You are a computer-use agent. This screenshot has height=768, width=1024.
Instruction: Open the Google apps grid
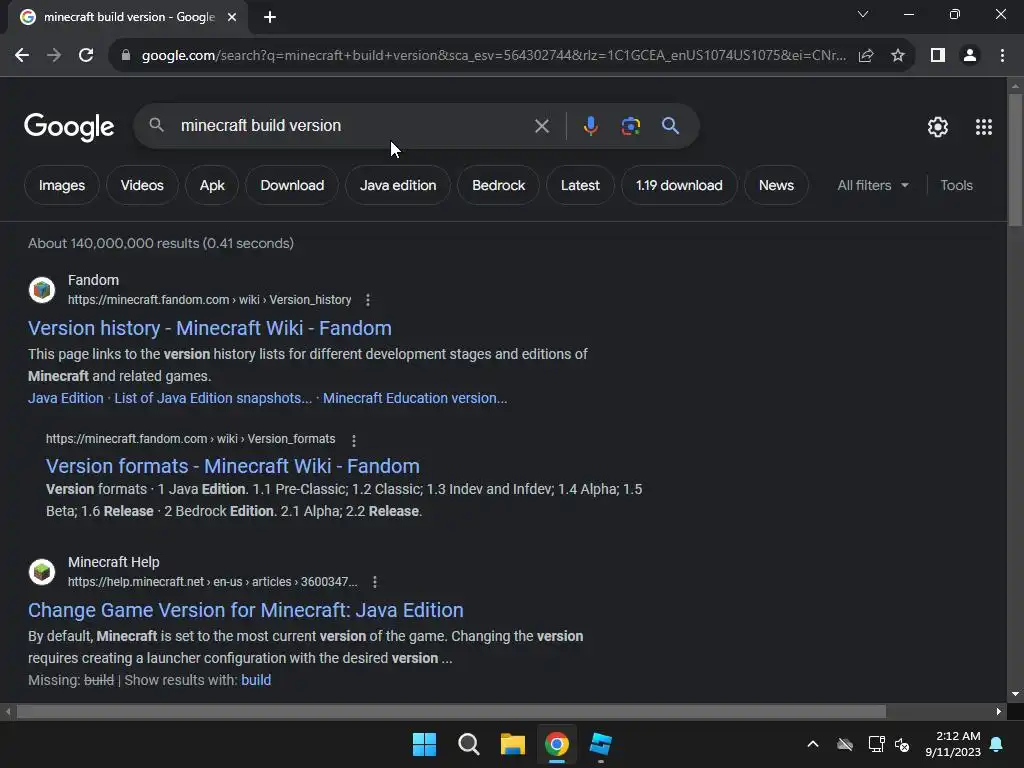coord(984,127)
